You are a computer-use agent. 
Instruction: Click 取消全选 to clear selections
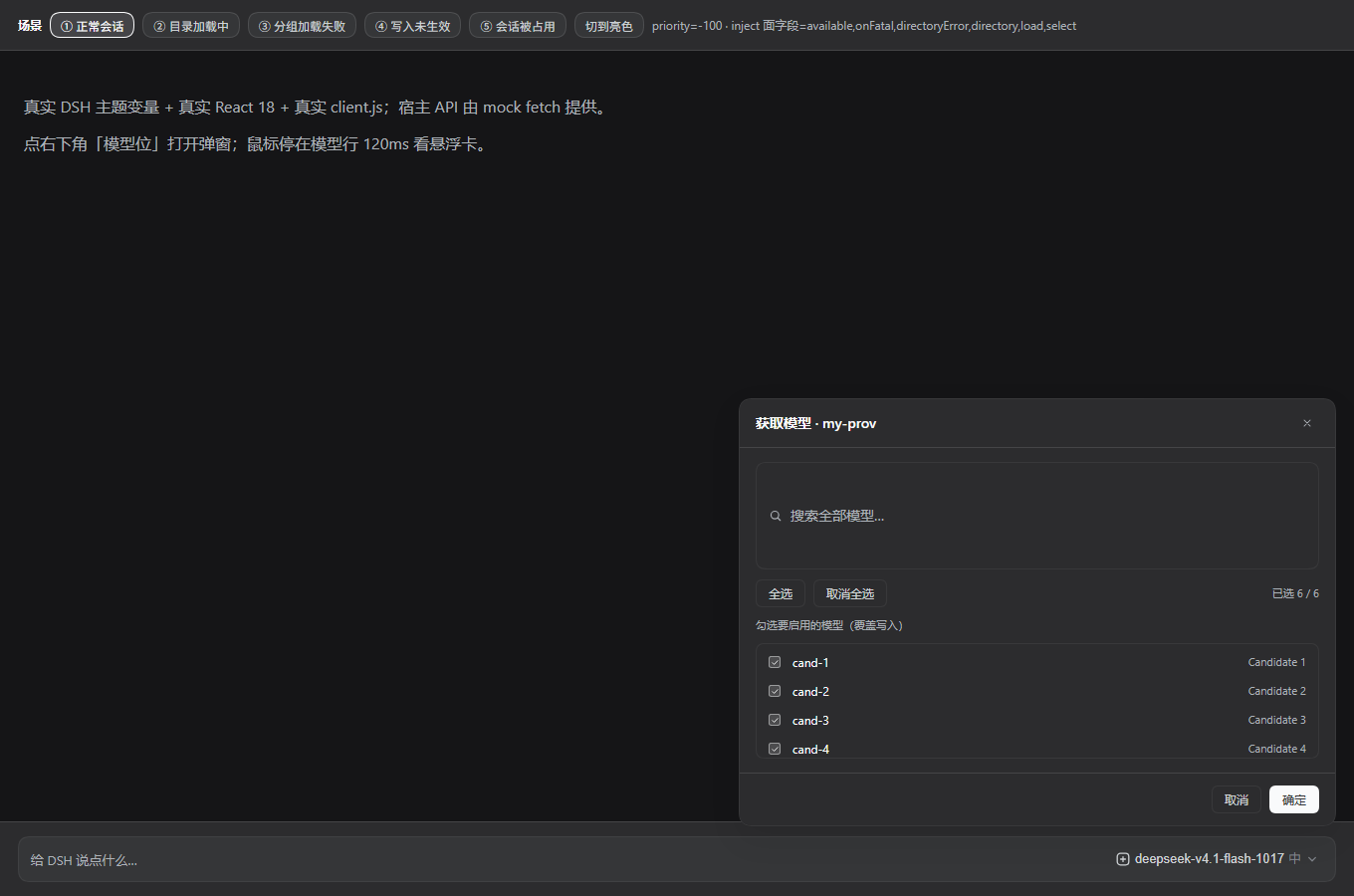pyautogui.click(x=850, y=593)
